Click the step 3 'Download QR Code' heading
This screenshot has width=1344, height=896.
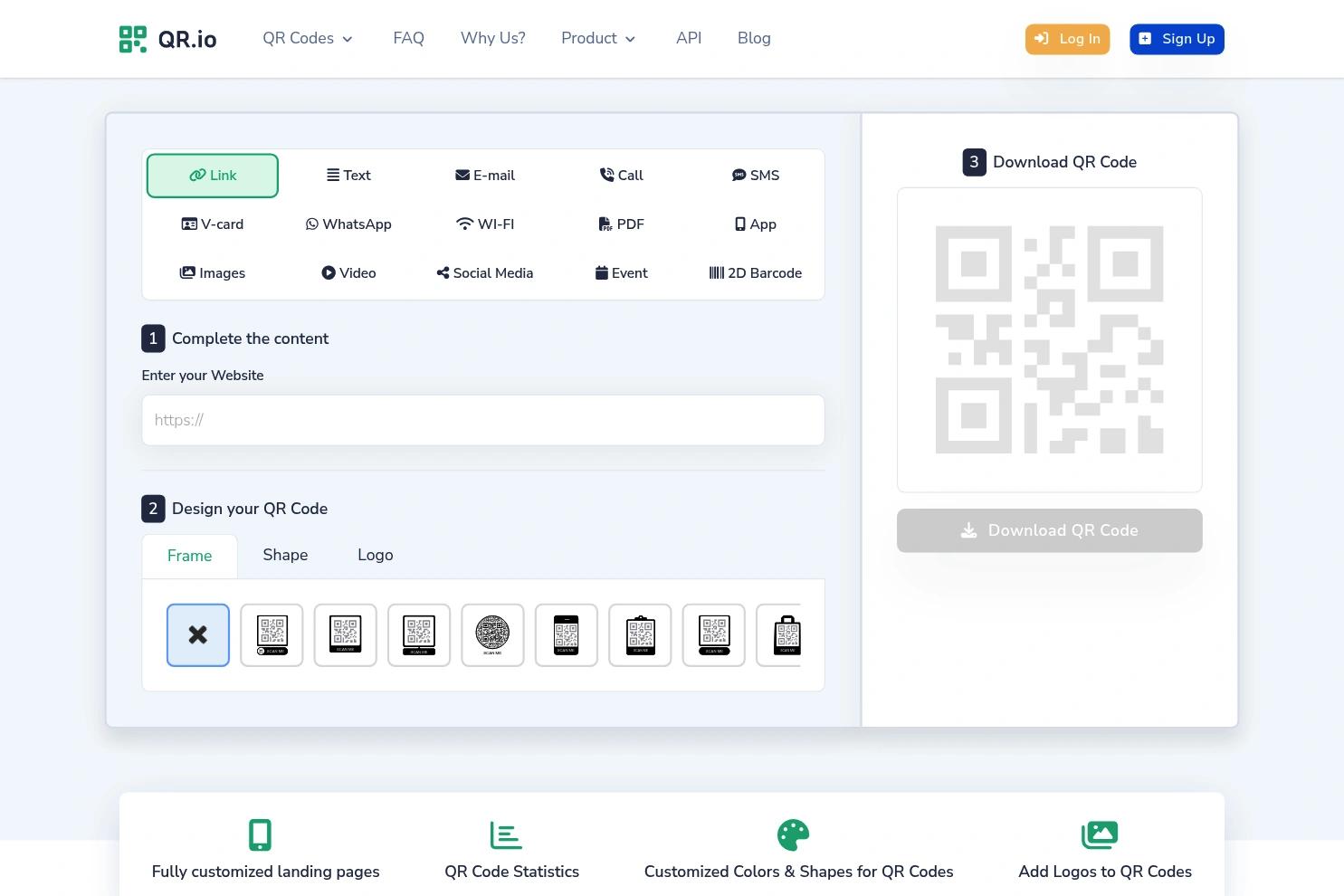point(1064,163)
